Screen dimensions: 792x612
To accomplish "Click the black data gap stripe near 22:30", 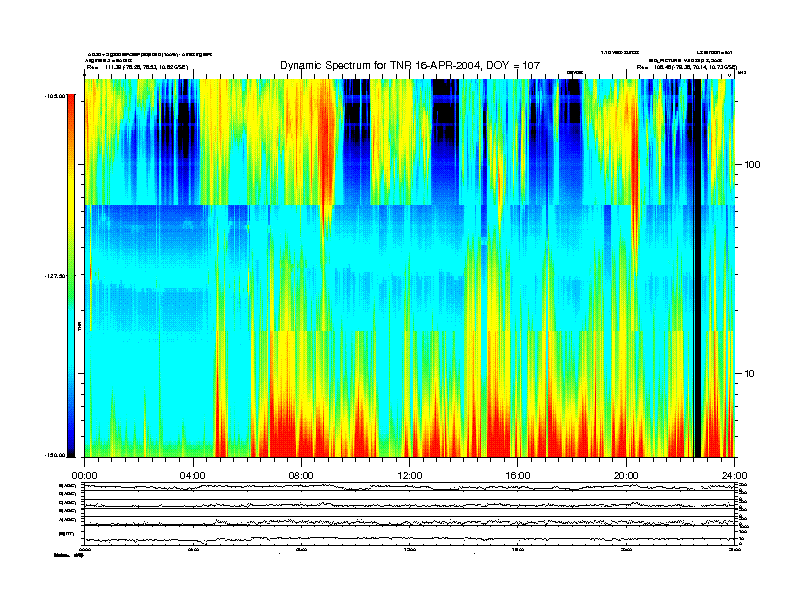I will coord(697,268).
